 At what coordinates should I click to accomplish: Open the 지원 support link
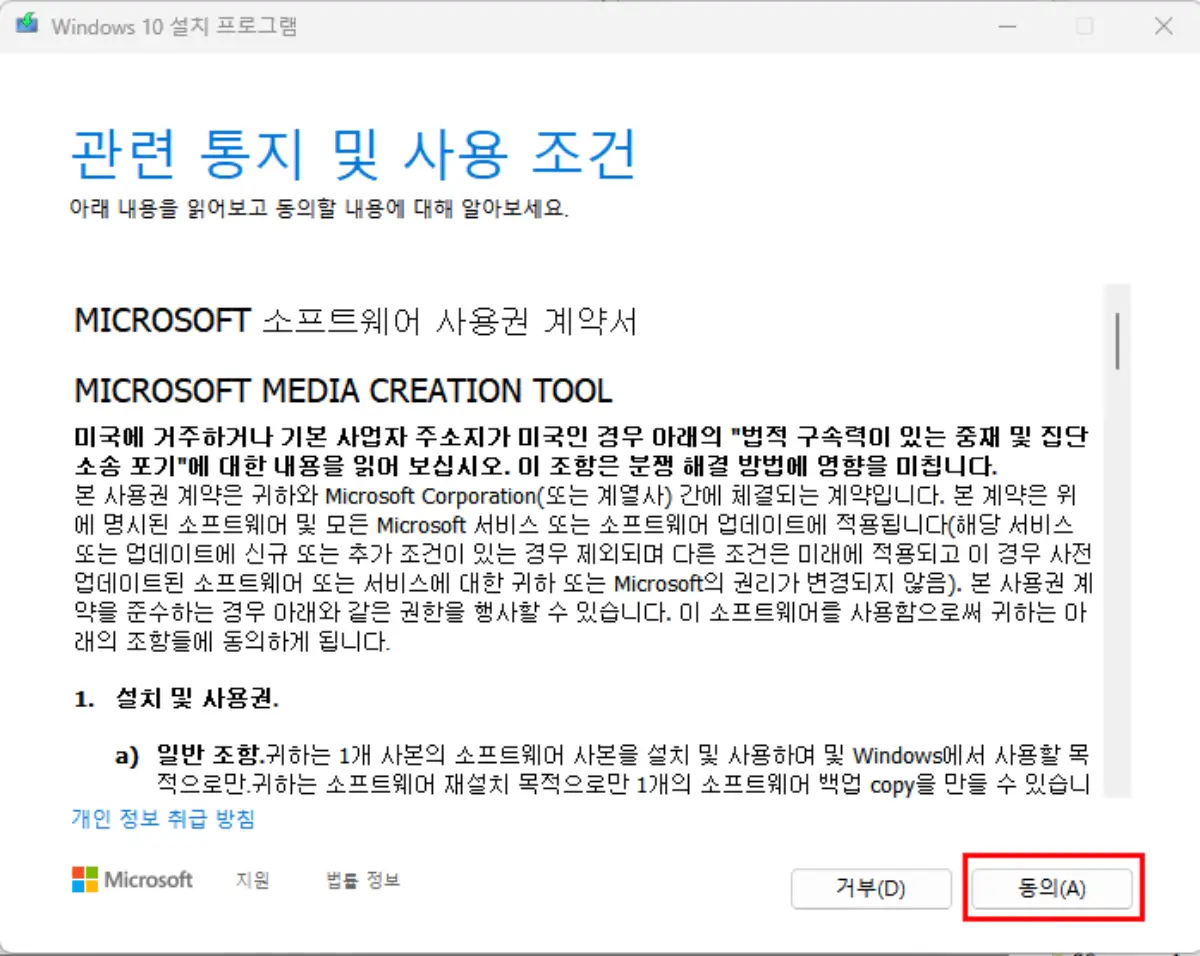click(x=252, y=880)
